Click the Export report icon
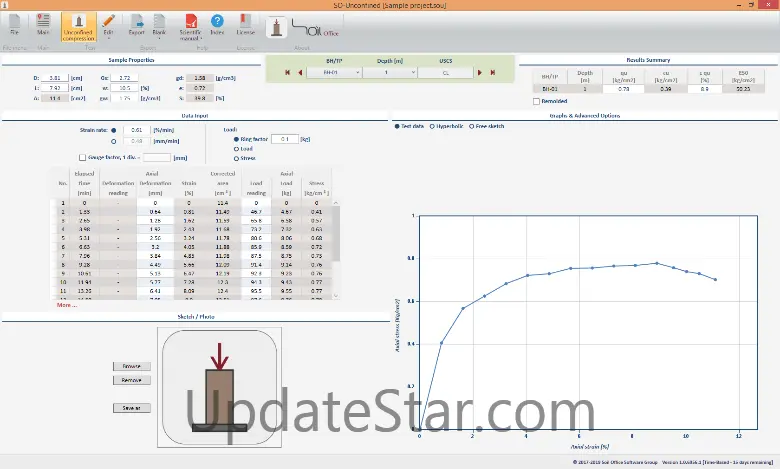This screenshot has height=469, width=780. pyautogui.click(x=136, y=25)
